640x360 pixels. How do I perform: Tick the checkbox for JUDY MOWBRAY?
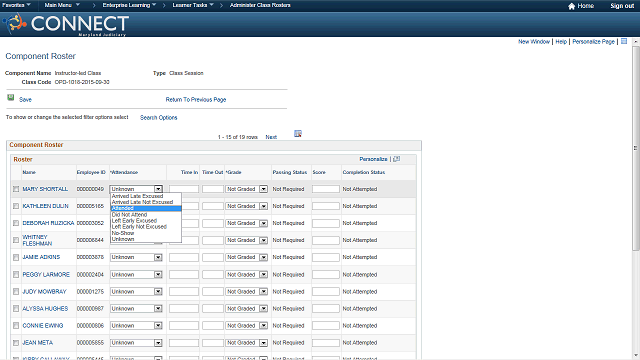point(16,292)
